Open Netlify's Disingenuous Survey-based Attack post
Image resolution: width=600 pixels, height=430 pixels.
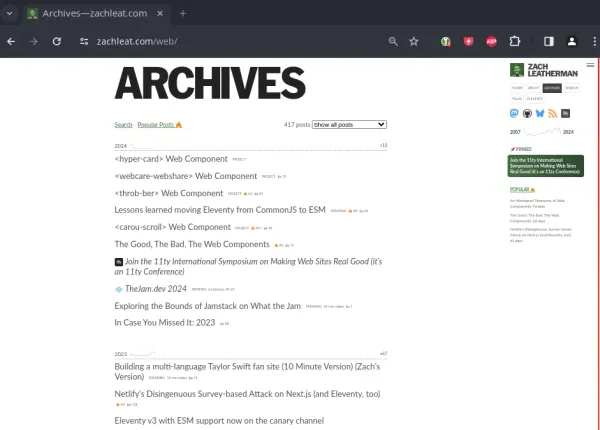pyautogui.click(x=247, y=394)
